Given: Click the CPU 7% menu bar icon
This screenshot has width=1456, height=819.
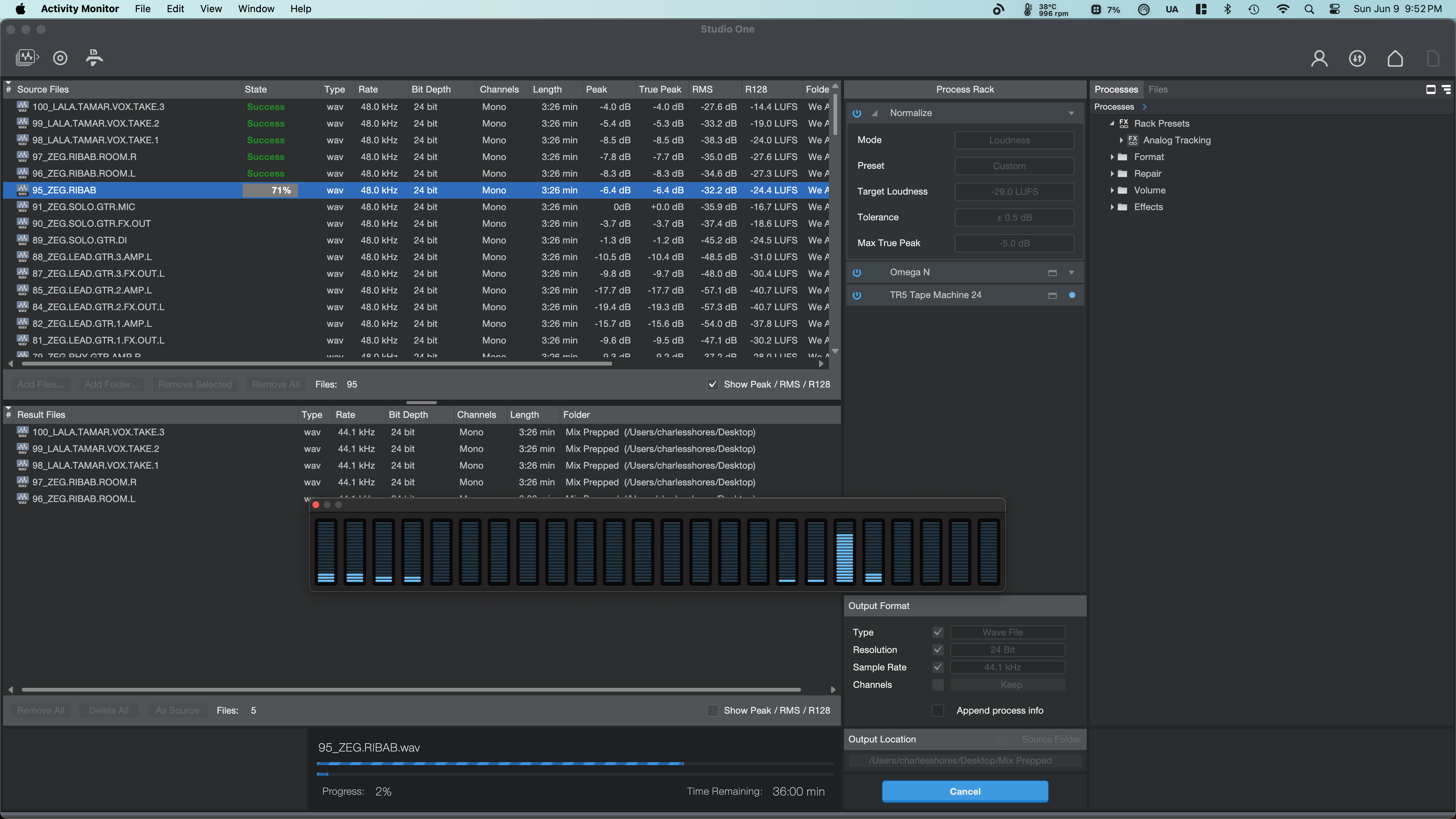Looking at the screenshot, I should (x=1106, y=9).
